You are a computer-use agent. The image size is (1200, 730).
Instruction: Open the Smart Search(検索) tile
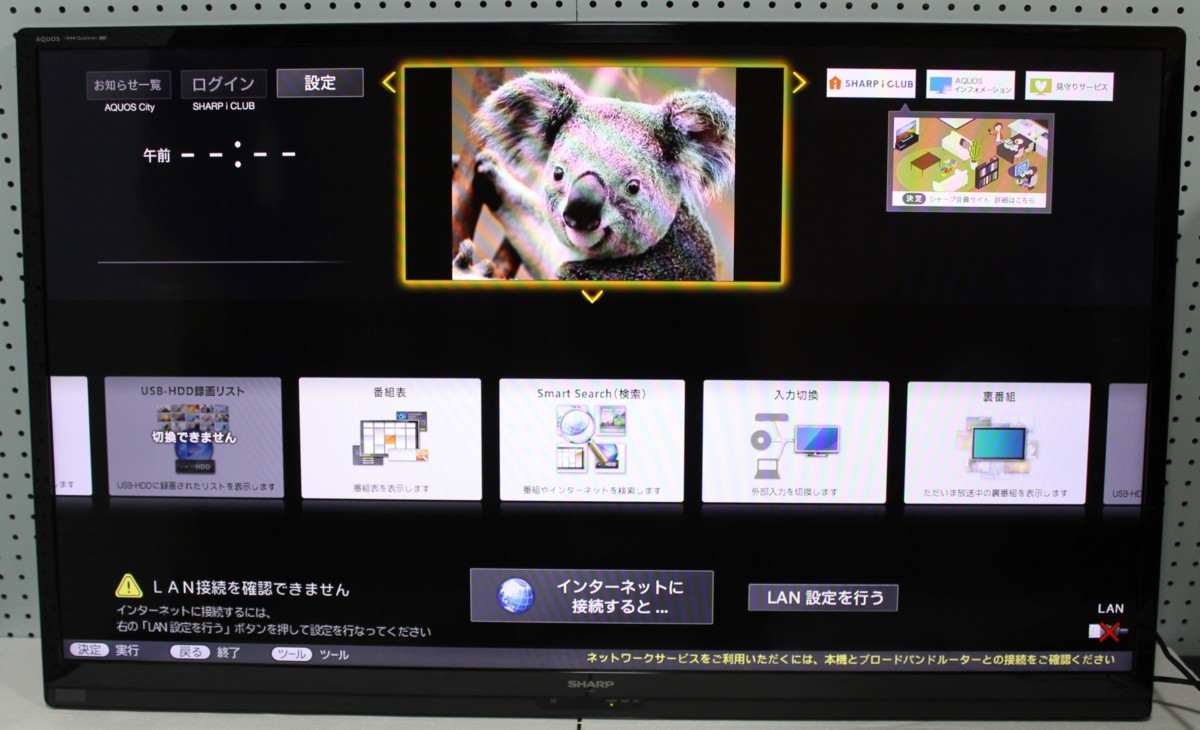[591, 440]
